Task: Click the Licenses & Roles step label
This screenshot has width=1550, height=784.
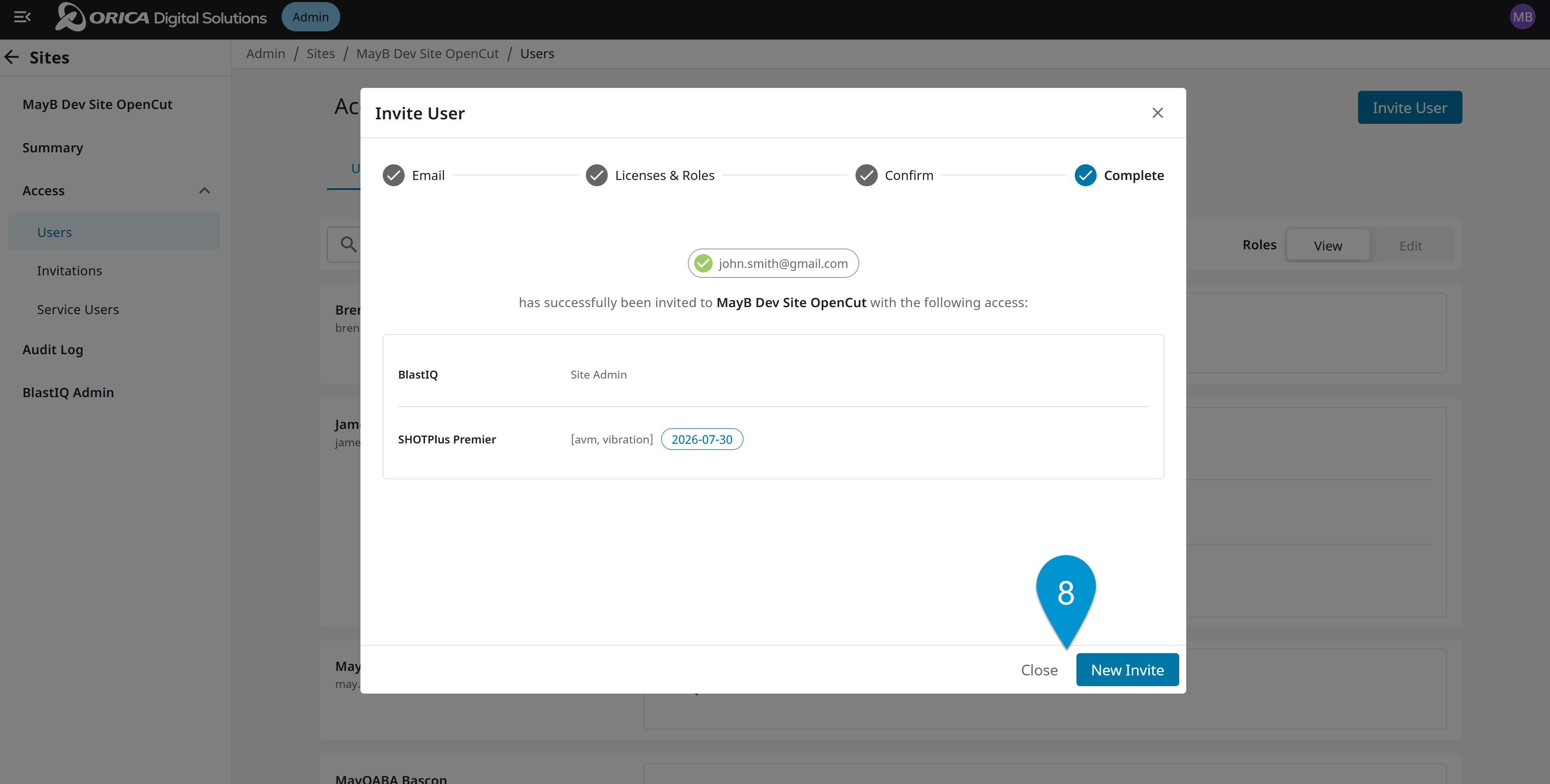Action: click(664, 175)
